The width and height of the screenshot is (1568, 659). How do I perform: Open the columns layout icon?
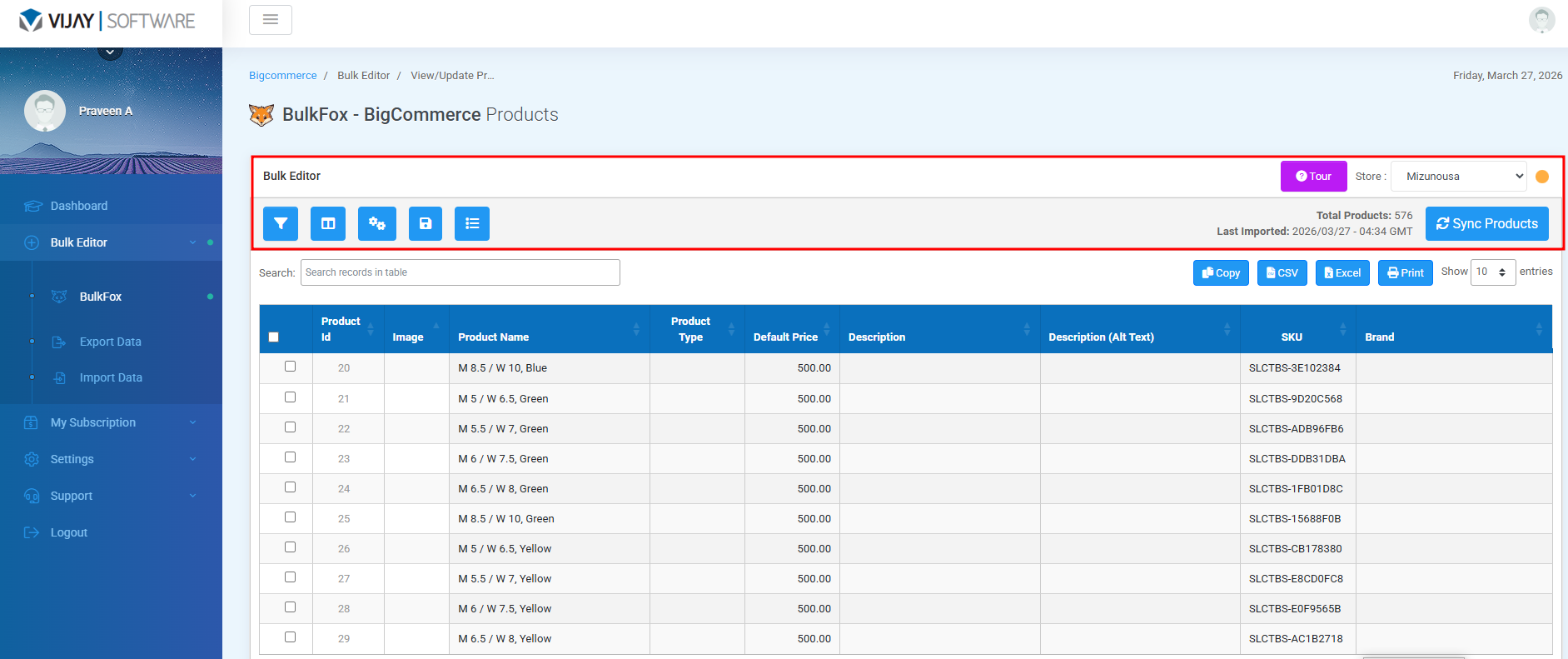coord(328,223)
